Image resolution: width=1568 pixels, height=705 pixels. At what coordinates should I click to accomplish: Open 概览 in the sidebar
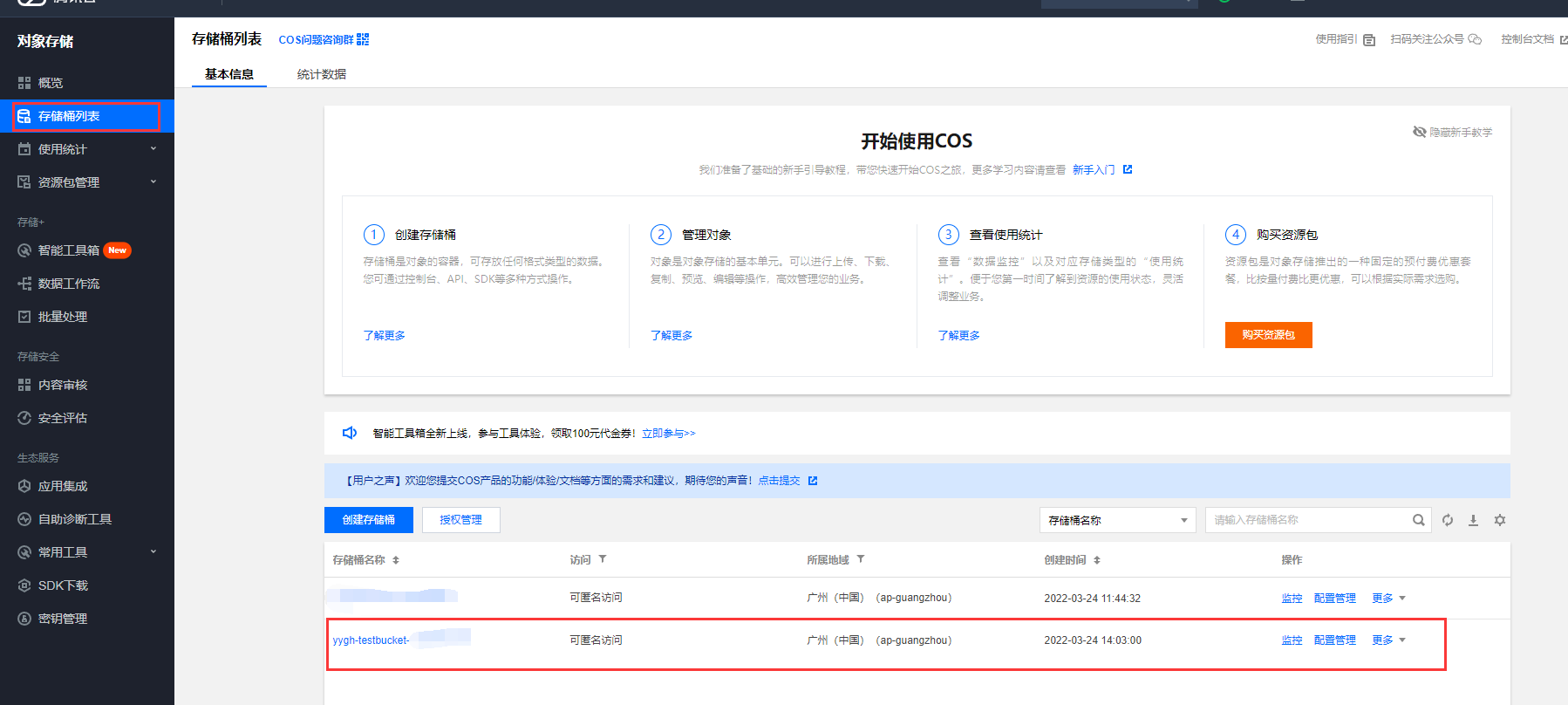point(87,83)
